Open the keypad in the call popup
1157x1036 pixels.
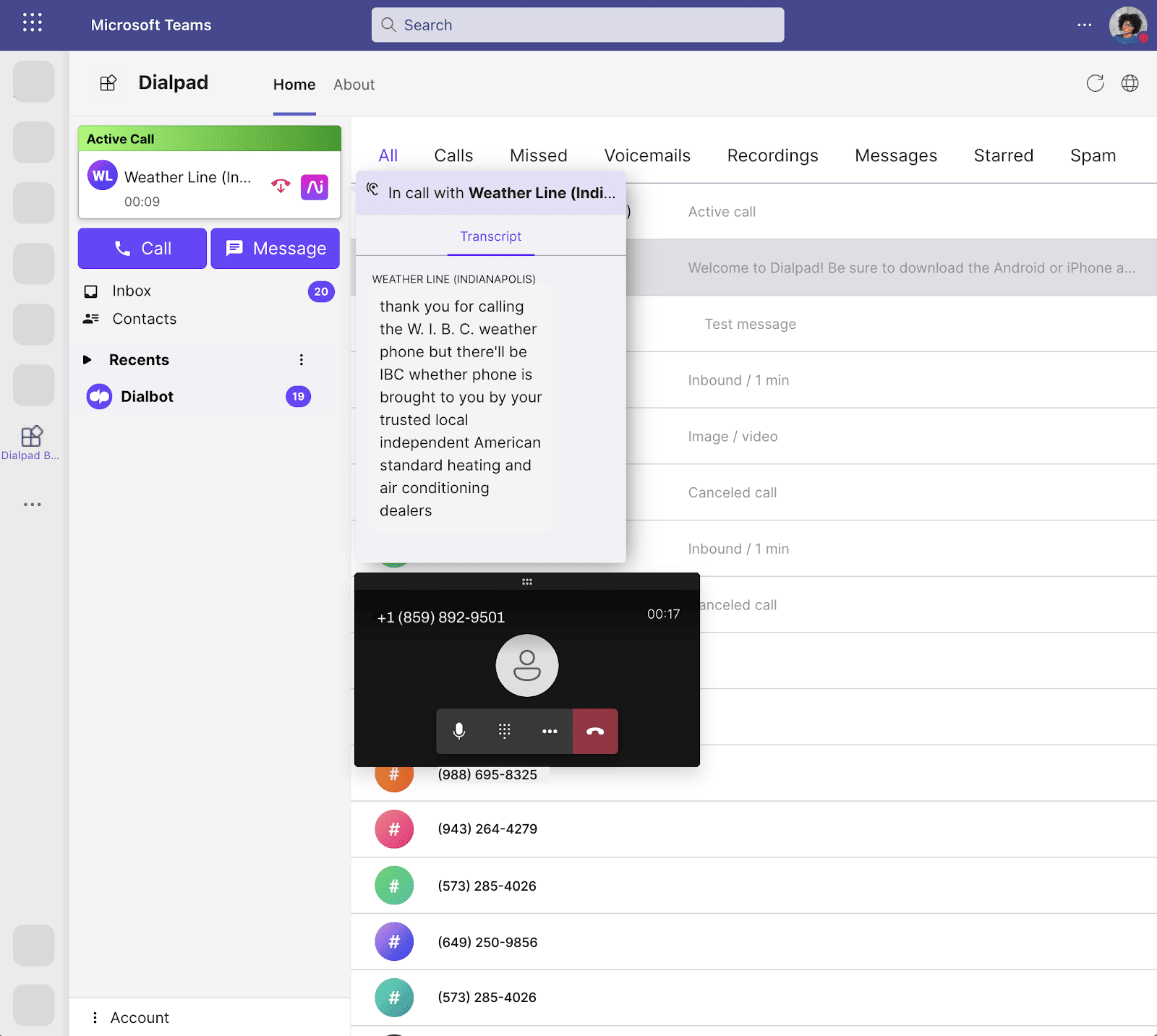(505, 731)
